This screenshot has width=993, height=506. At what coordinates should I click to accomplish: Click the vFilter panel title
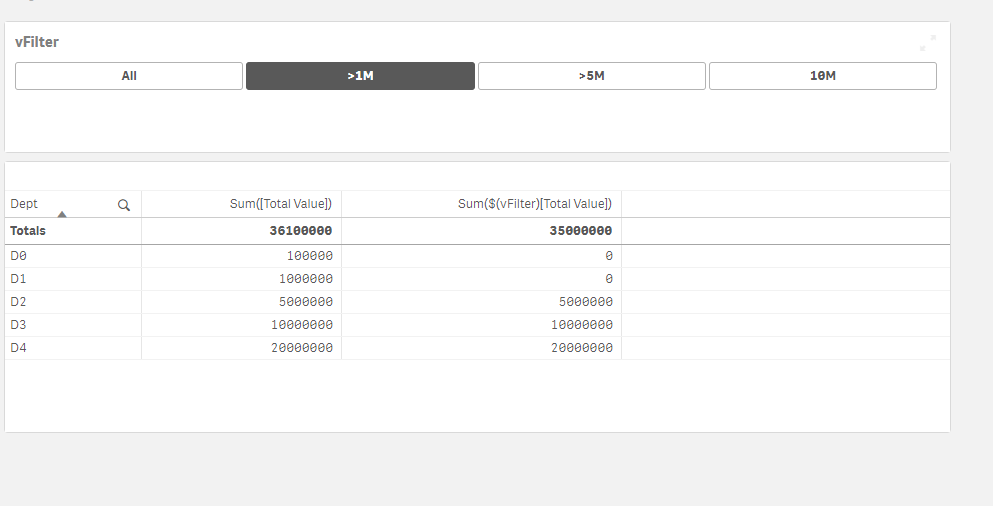point(37,42)
